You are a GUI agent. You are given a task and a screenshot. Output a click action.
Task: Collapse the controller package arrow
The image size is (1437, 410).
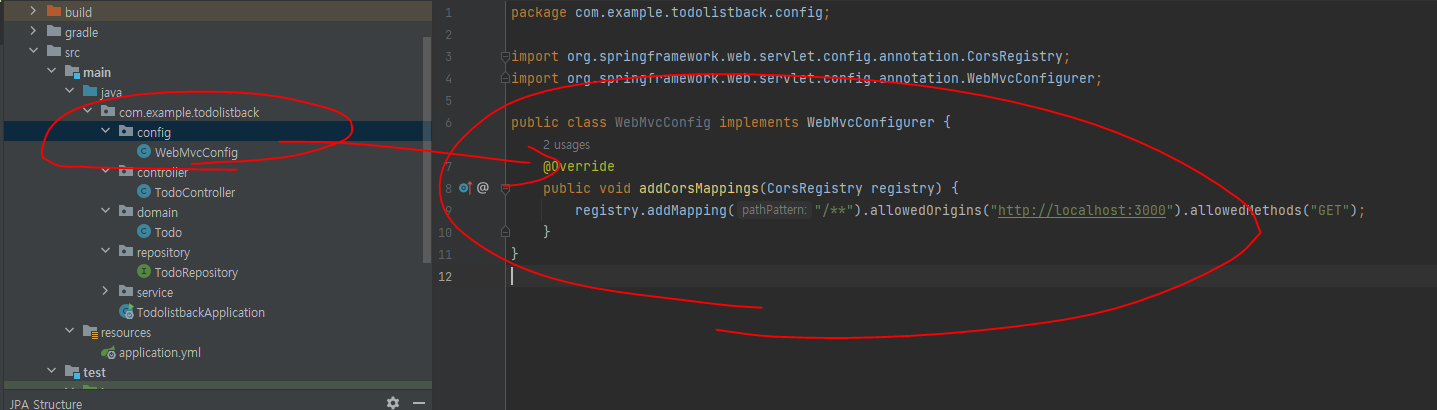pyautogui.click(x=105, y=172)
